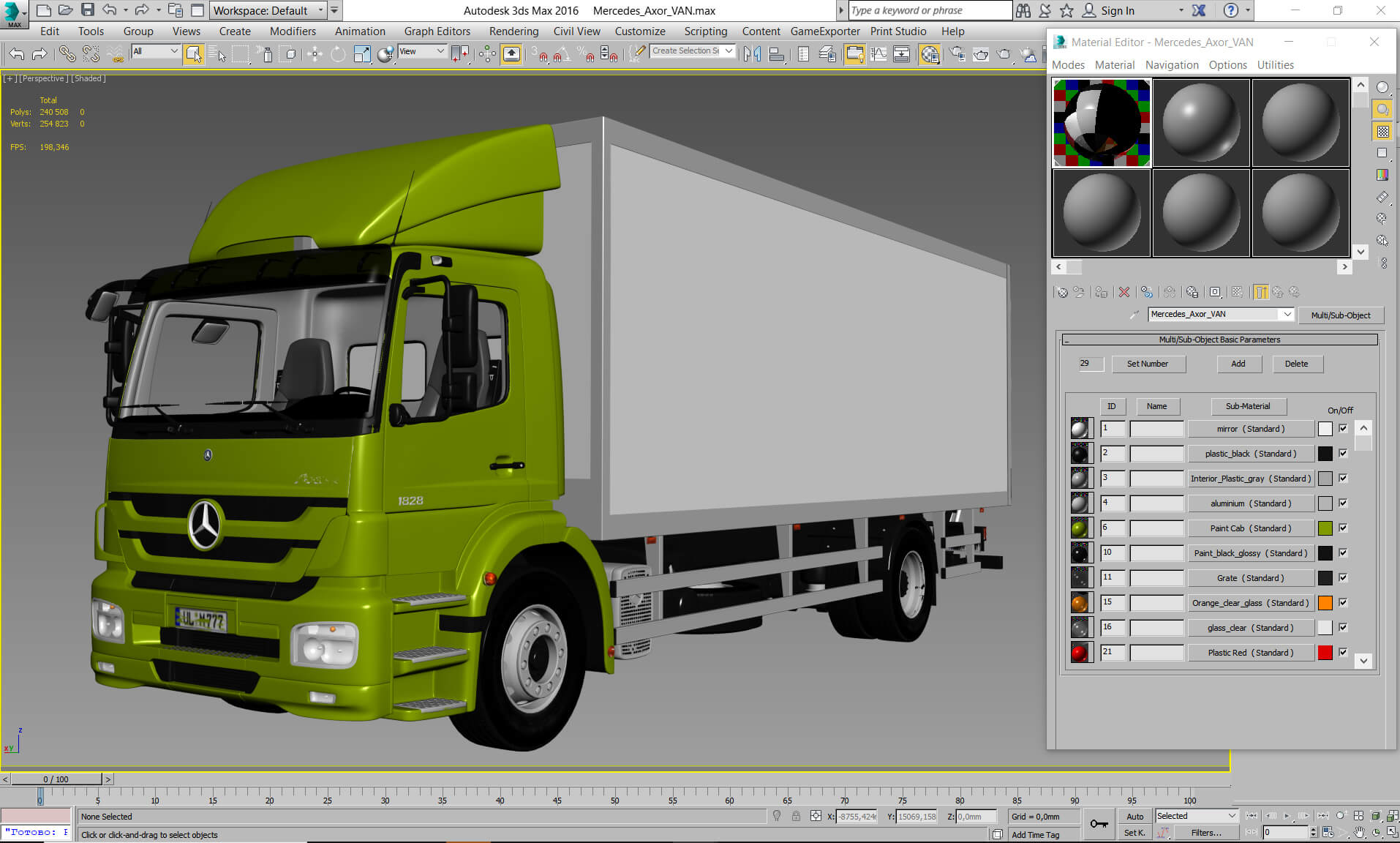Click the Add sub-material button

[x=1238, y=364]
